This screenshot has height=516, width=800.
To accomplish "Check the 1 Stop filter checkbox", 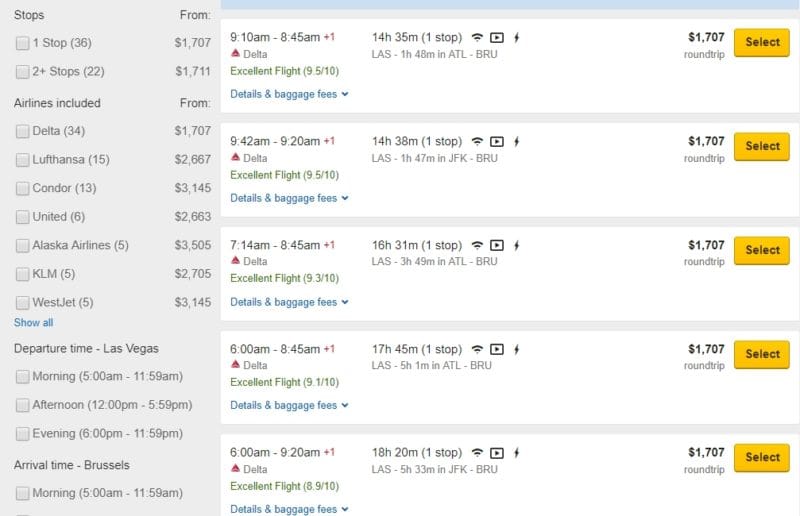I will click(23, 43).
